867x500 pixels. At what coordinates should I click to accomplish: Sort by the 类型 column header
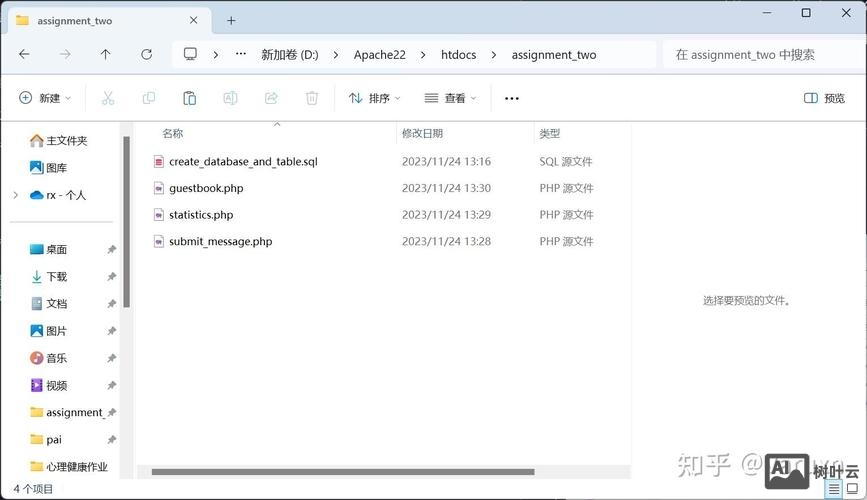(550, 133)
